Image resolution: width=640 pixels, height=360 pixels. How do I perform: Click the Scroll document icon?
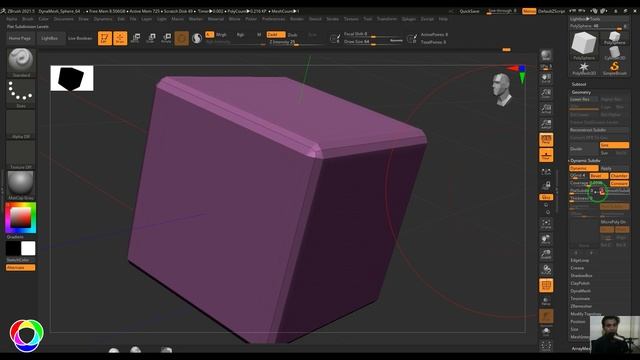pyautogui.click(x=546, y=78)
